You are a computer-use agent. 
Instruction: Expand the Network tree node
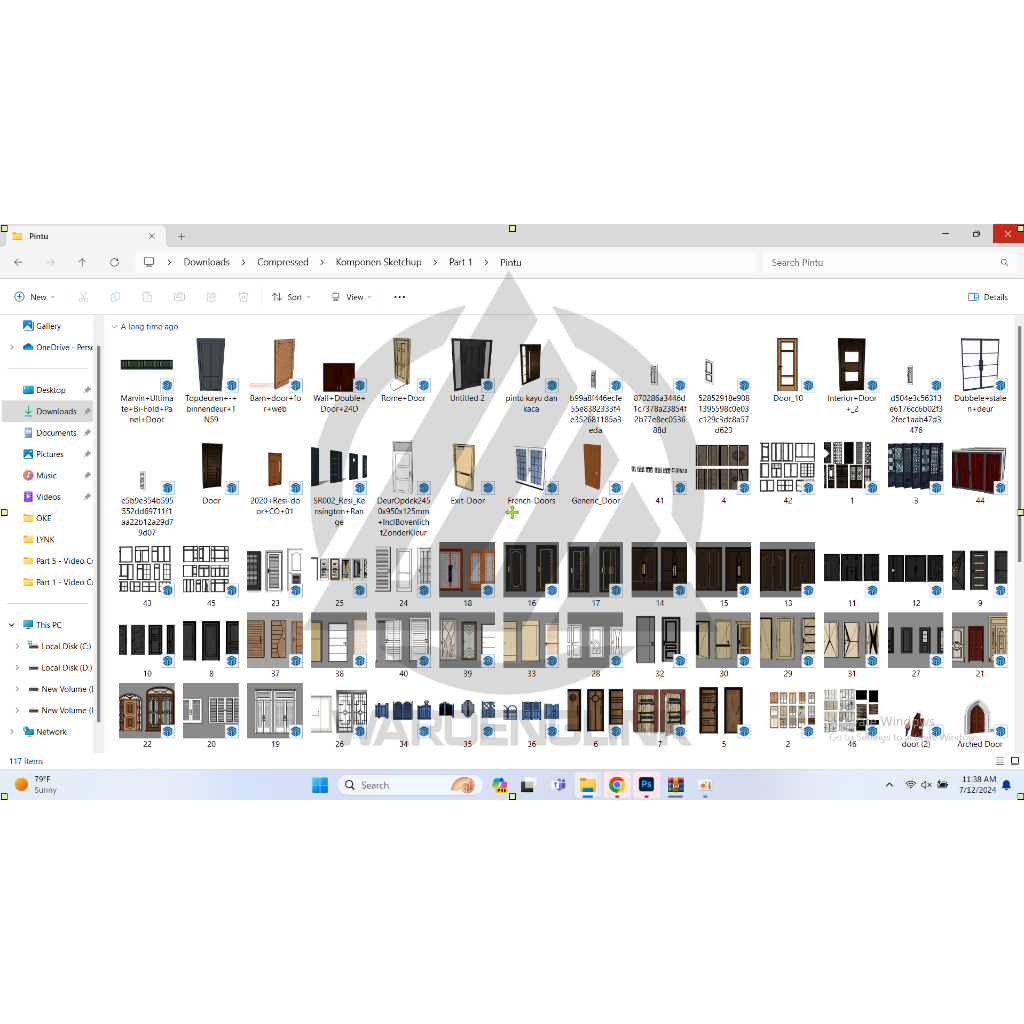[x=12, y=732]
